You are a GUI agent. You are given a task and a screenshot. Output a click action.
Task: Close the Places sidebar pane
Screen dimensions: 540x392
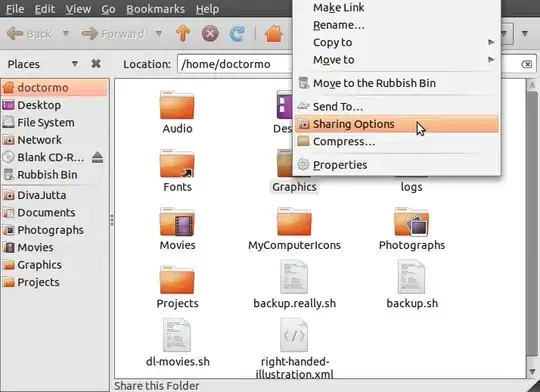tap(96, 64)
